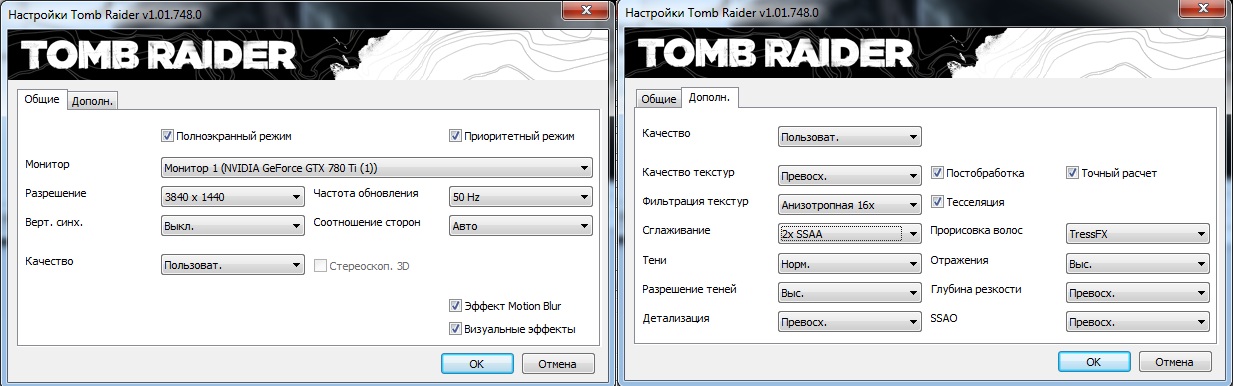
Task: Open the Верт. синх. dropdown
Action: (232, 226)
